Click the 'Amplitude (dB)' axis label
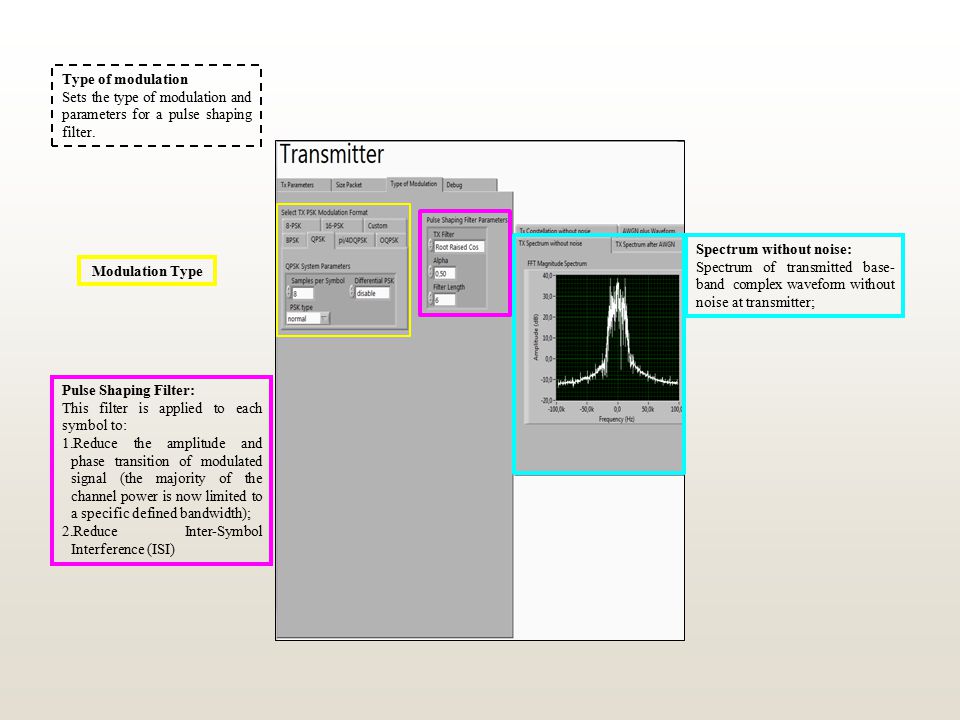Image resolution: width=960 pixels, height=720 pixels. [x=536, y=337]
